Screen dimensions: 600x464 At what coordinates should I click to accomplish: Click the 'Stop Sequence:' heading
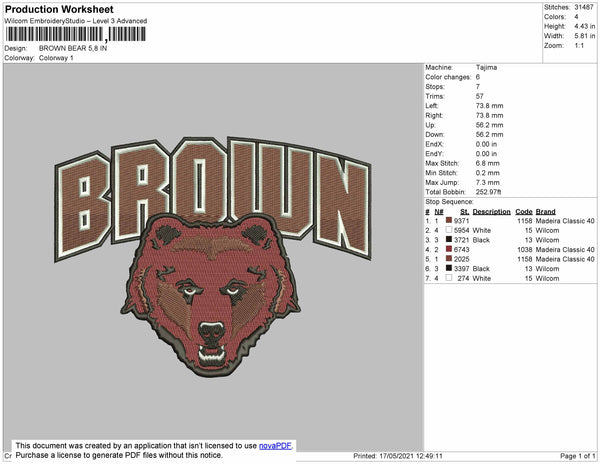449,202
